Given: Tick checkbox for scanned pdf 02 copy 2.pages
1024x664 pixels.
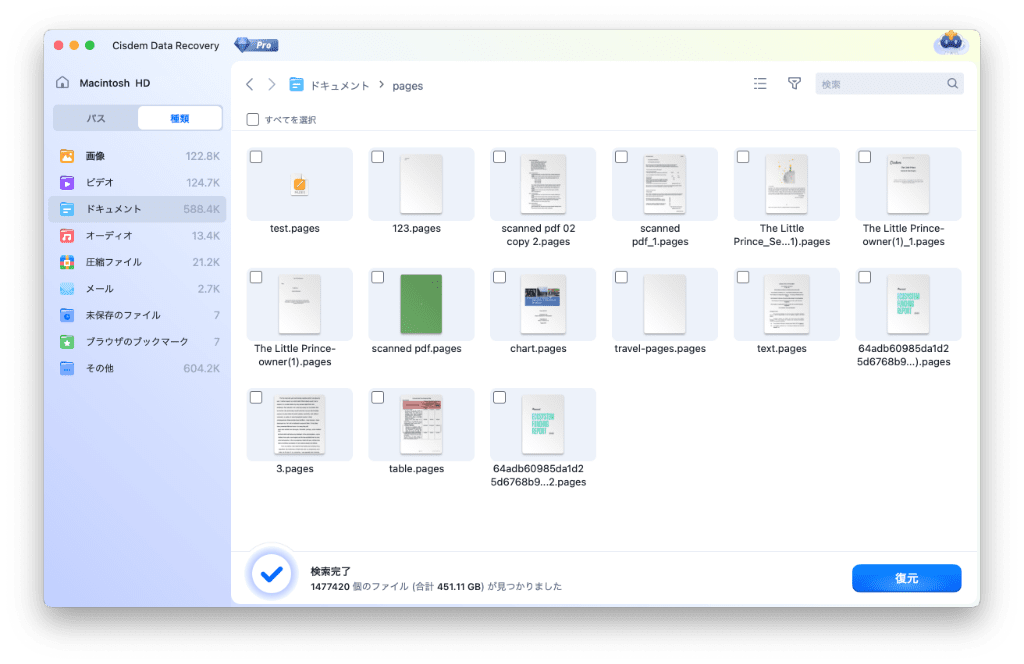Looking at the screenshot, I should tap(500, 157).
